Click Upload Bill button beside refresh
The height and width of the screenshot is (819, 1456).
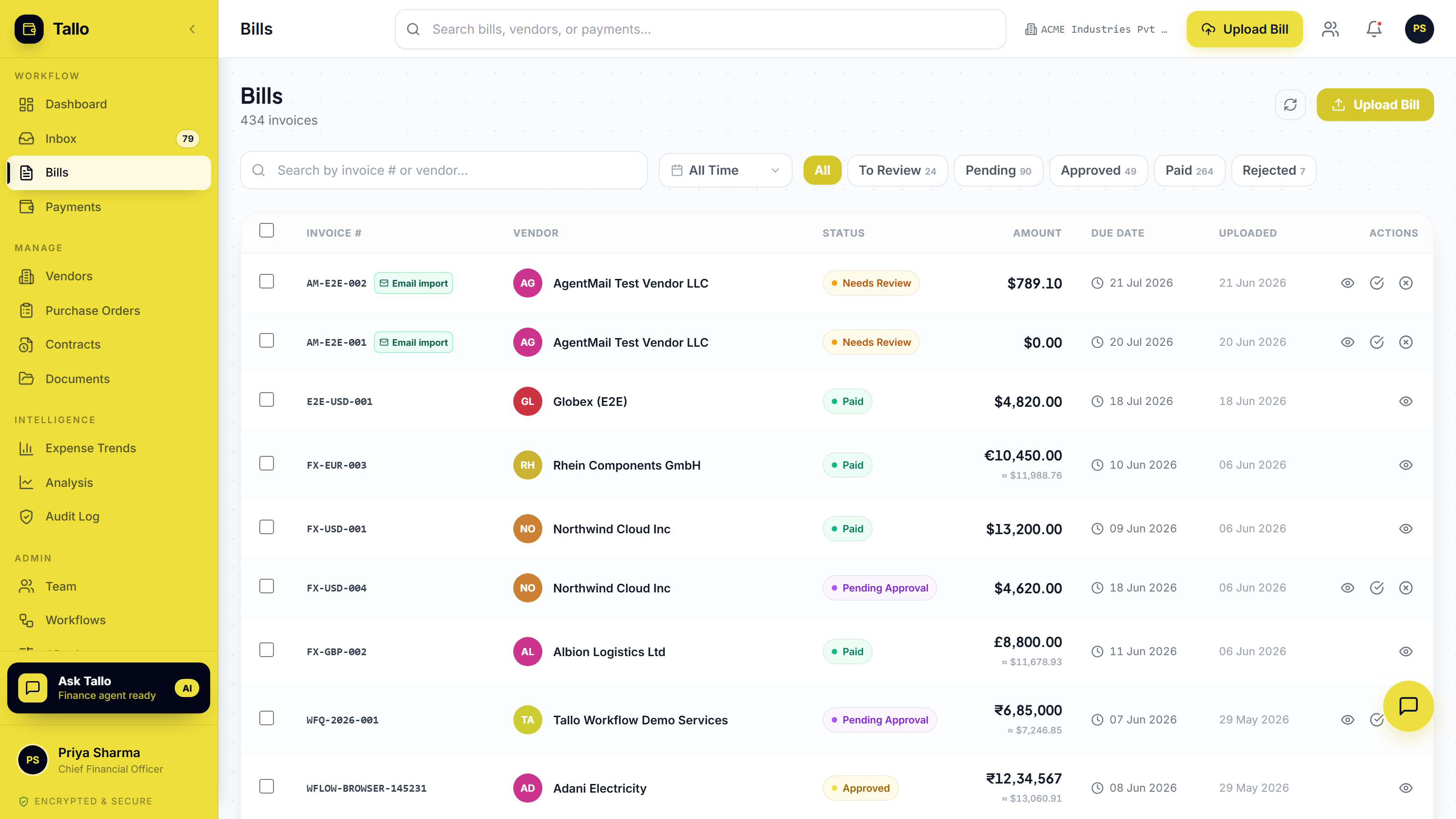point(1375,105)
